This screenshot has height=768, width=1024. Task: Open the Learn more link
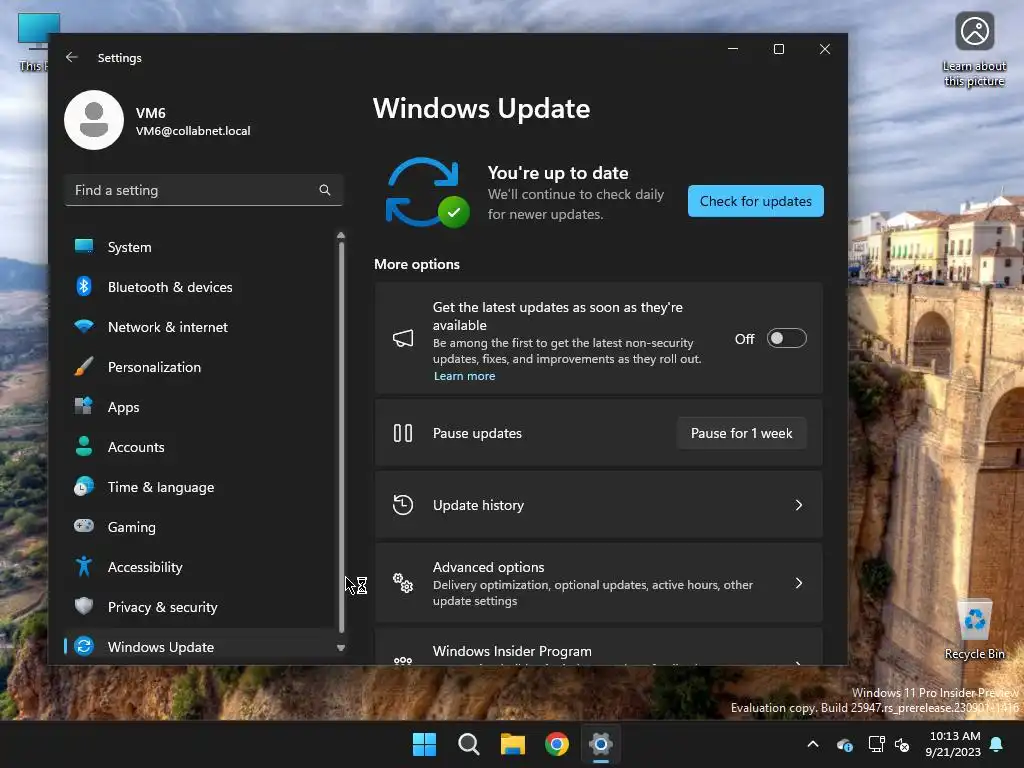(x=464, y=376)
